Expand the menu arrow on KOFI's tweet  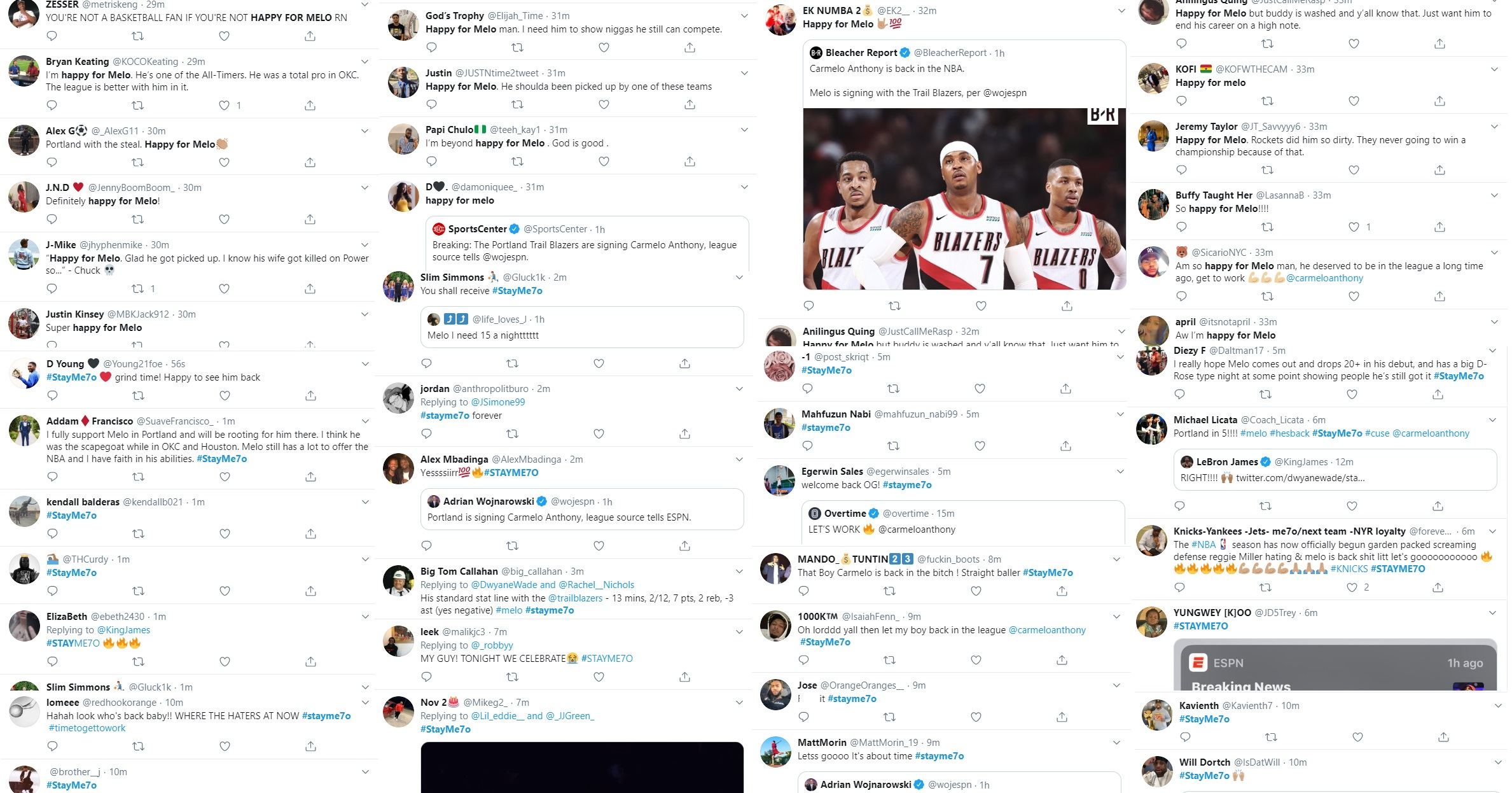click(x=1494, y=69)
